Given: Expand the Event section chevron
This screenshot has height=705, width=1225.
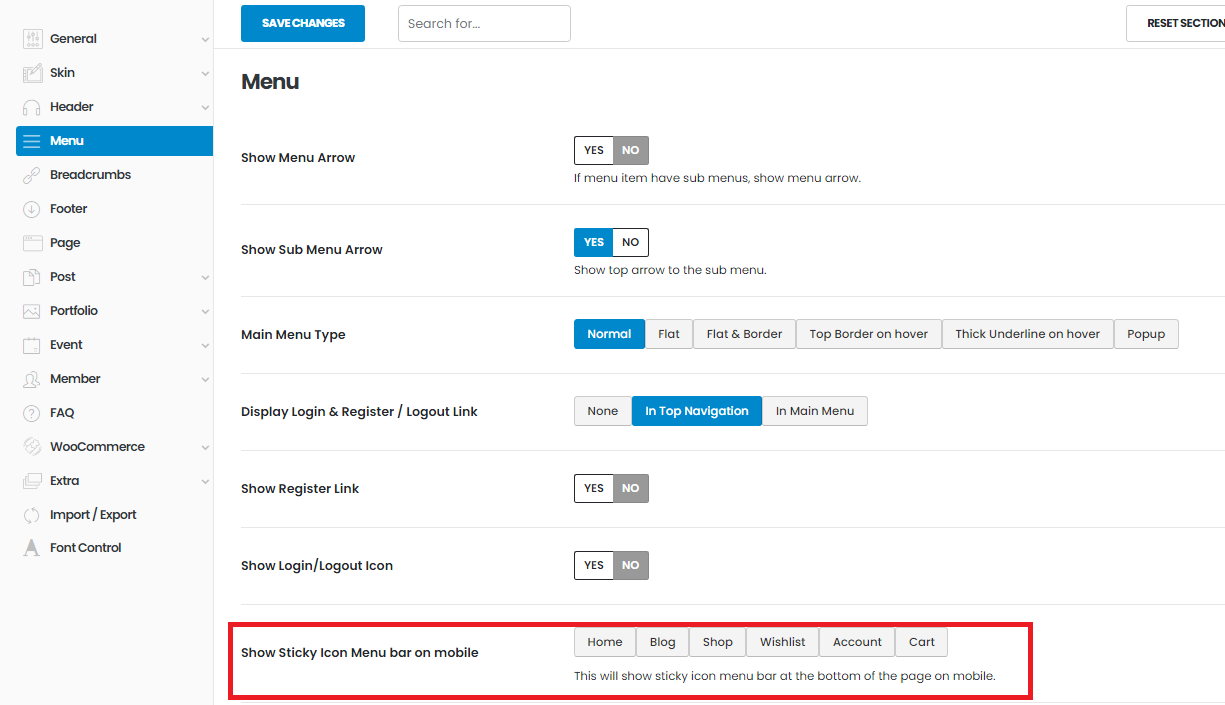Looking at the screenshot, I should tap(205, 346).
